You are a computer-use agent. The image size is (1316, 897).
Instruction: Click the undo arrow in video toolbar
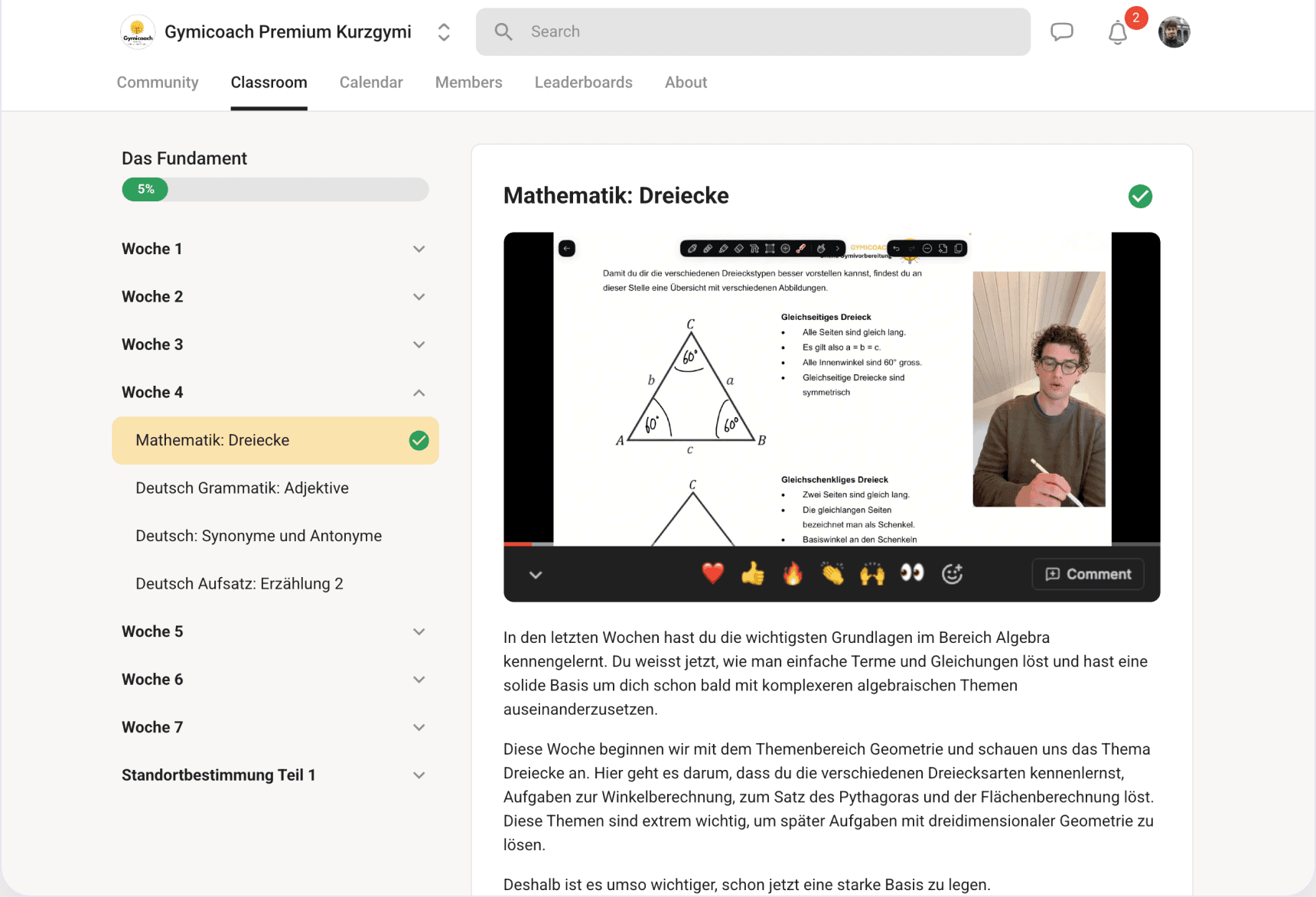[896, 249]
